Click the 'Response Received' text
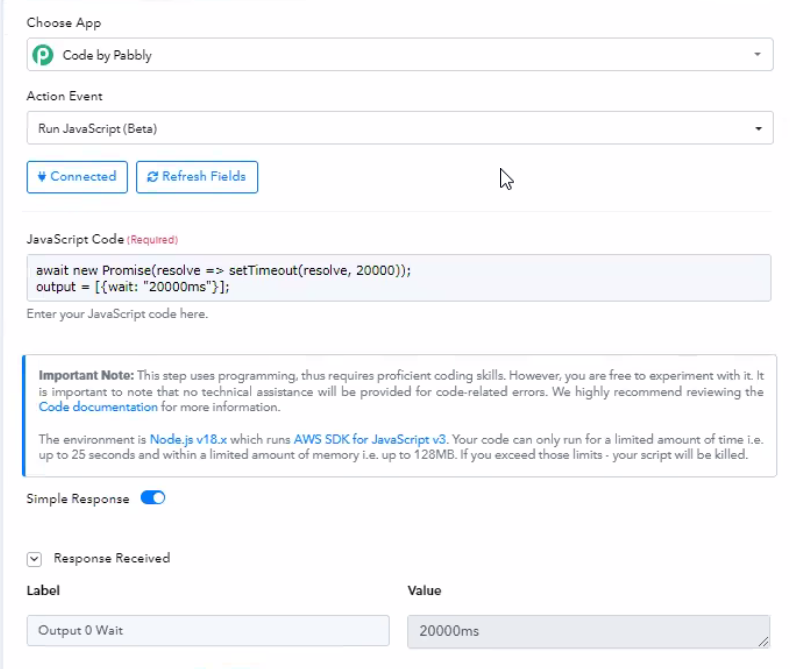This screenshot has height=669, width=790. [x=112, y=558]
